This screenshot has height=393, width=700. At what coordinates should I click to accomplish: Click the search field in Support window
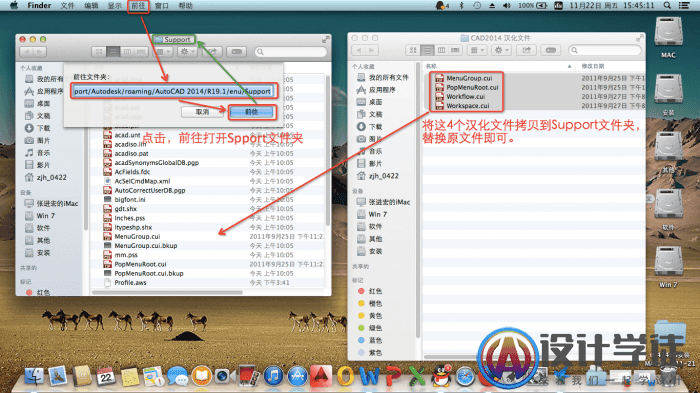point(290,52)
